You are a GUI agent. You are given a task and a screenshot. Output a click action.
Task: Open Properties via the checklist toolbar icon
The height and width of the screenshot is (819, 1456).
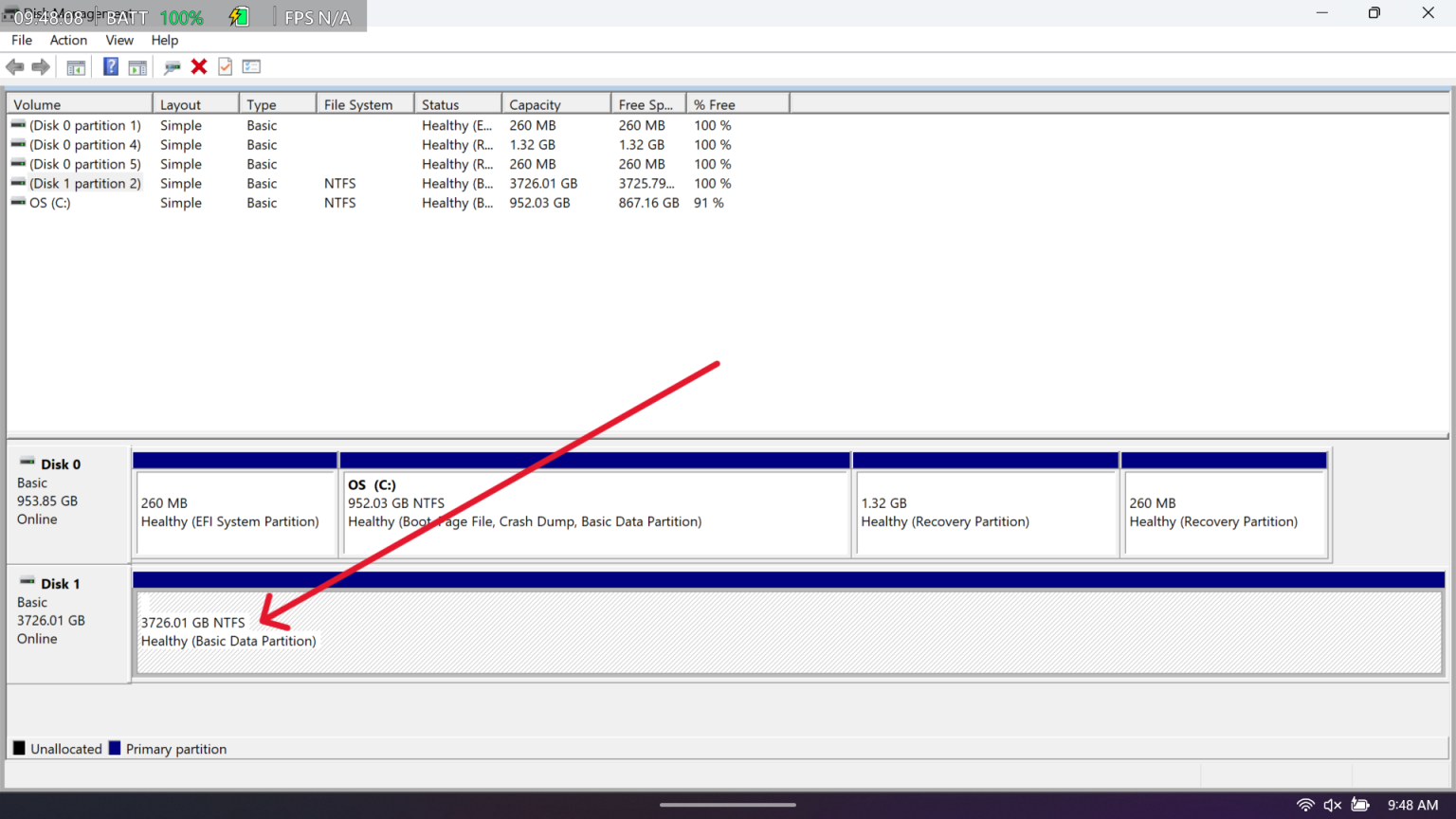251,66
